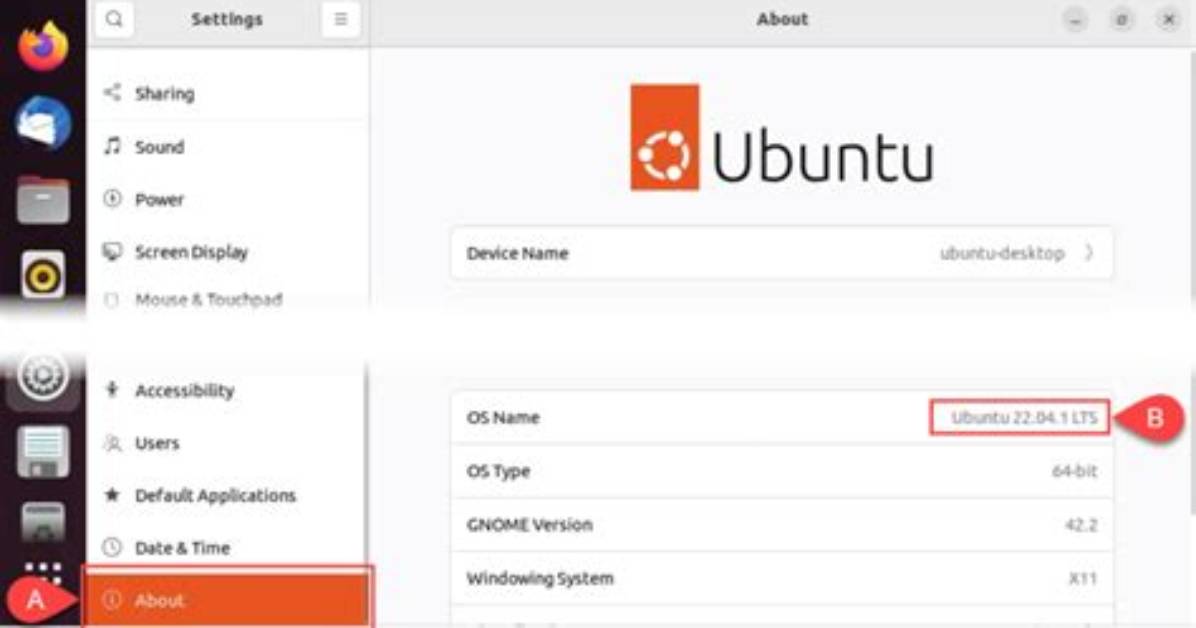The height and width of the screenshot is (628, 1196).
Task: Select the About panel in sidebar
Action: click(x=227, y=600)
